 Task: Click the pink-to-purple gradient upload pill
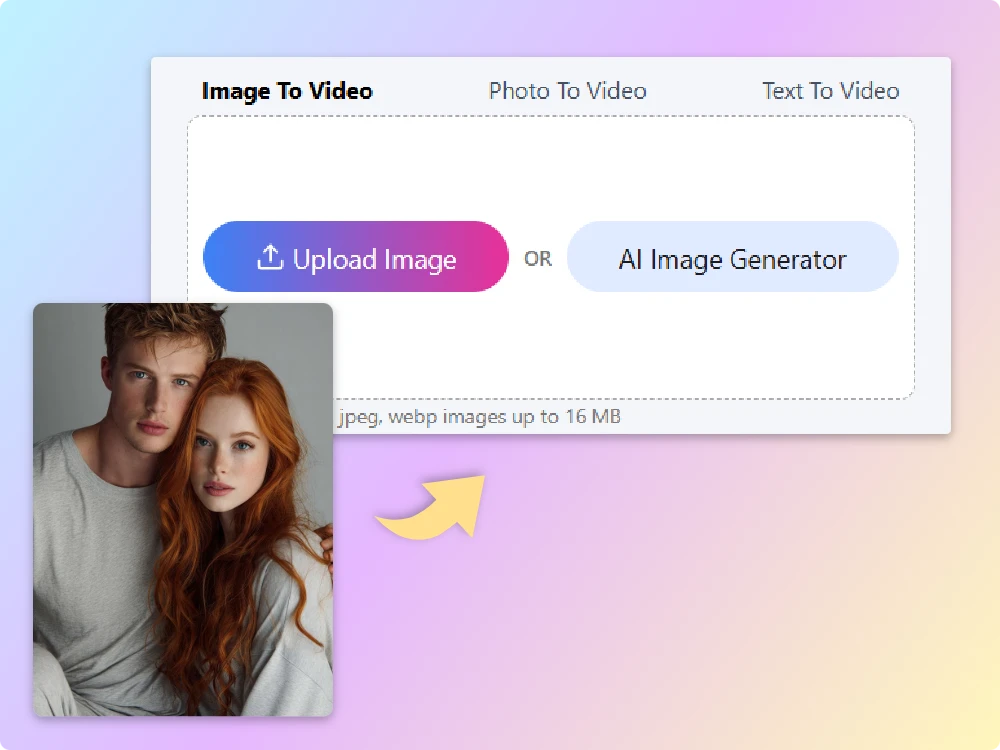[x=355, y=257]
